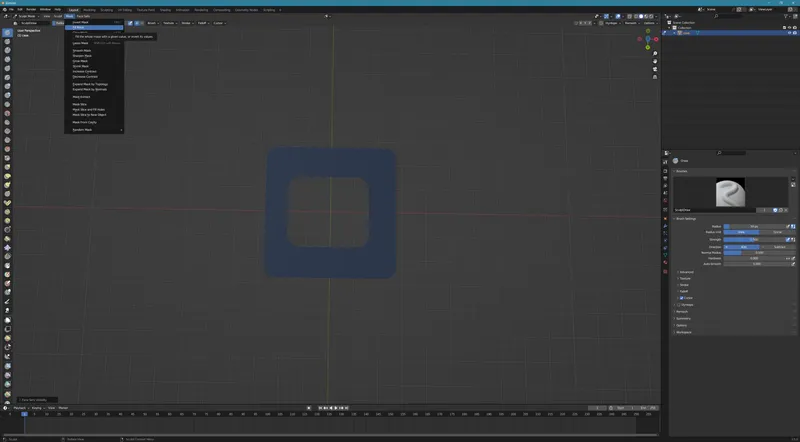Select the Clay brush tool

(7, 51)
